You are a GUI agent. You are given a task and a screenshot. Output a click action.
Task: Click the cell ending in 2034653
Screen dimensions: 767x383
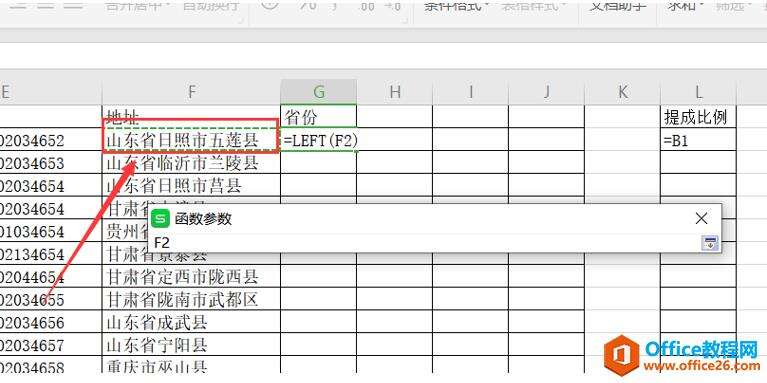coord(51,163)
